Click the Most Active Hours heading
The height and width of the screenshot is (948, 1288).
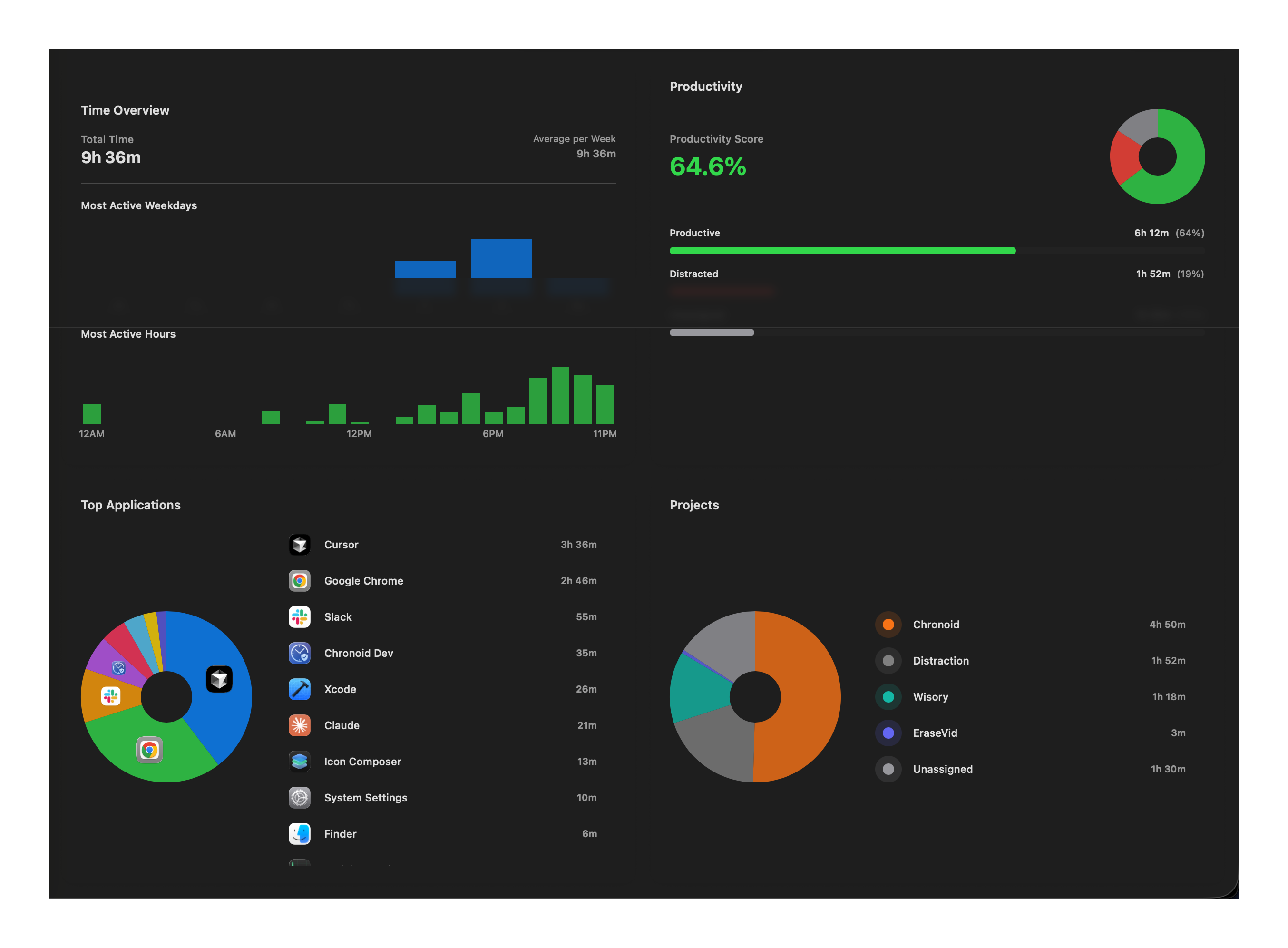pos(128,334)
